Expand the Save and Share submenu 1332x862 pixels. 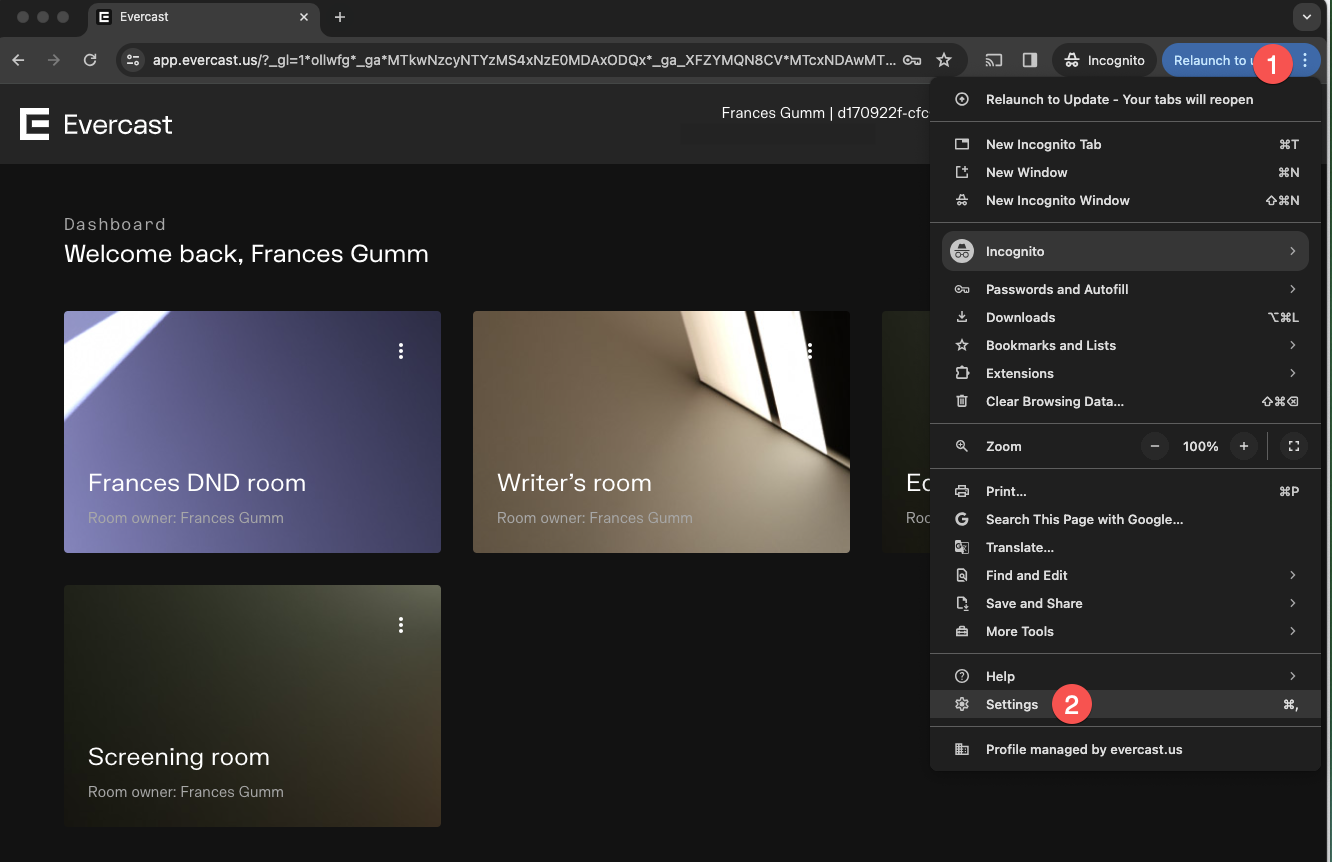[1125, 603]
